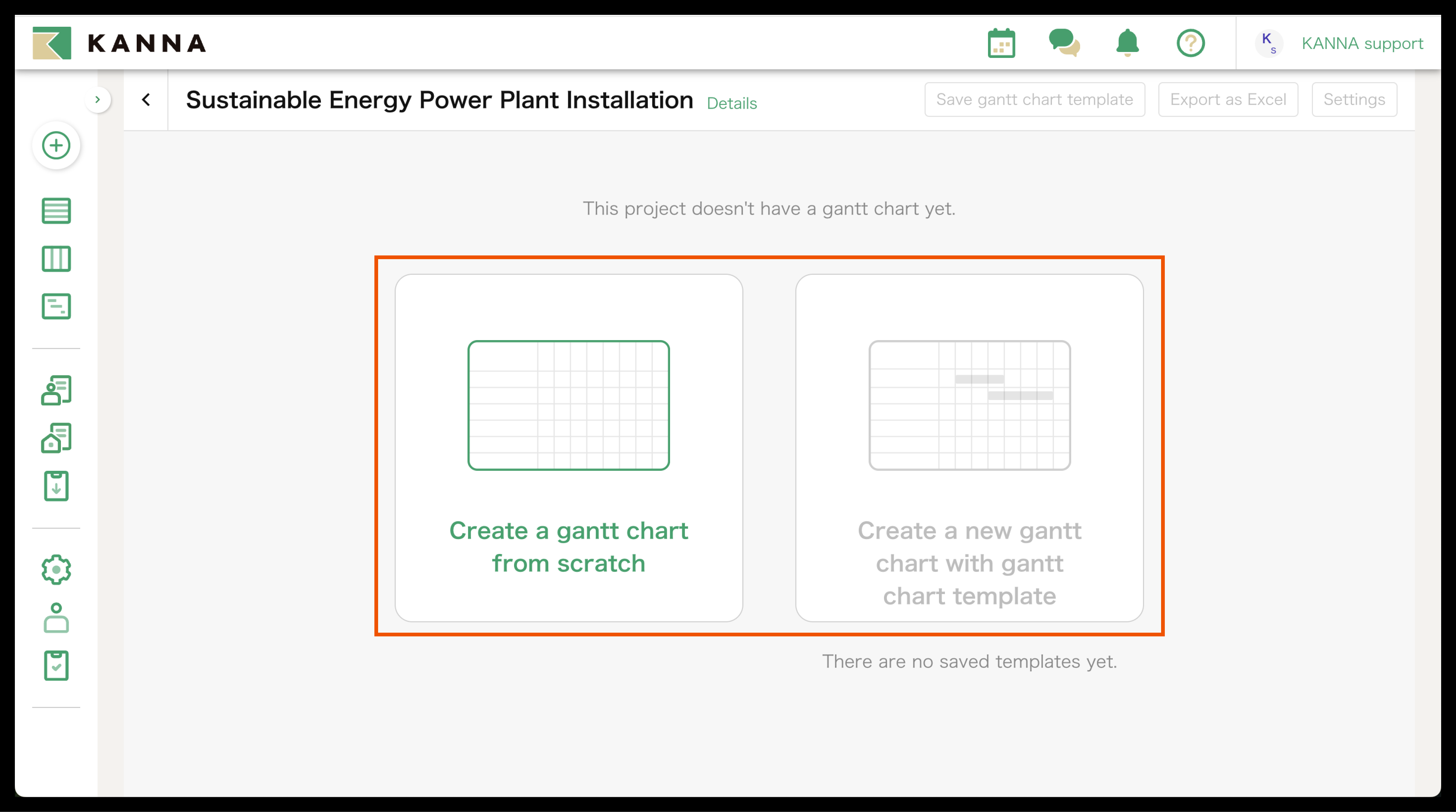The width and height of the screenshot is (1456, 812).
Task: Open help using the question mark icon
Action: click(1191, 43)
